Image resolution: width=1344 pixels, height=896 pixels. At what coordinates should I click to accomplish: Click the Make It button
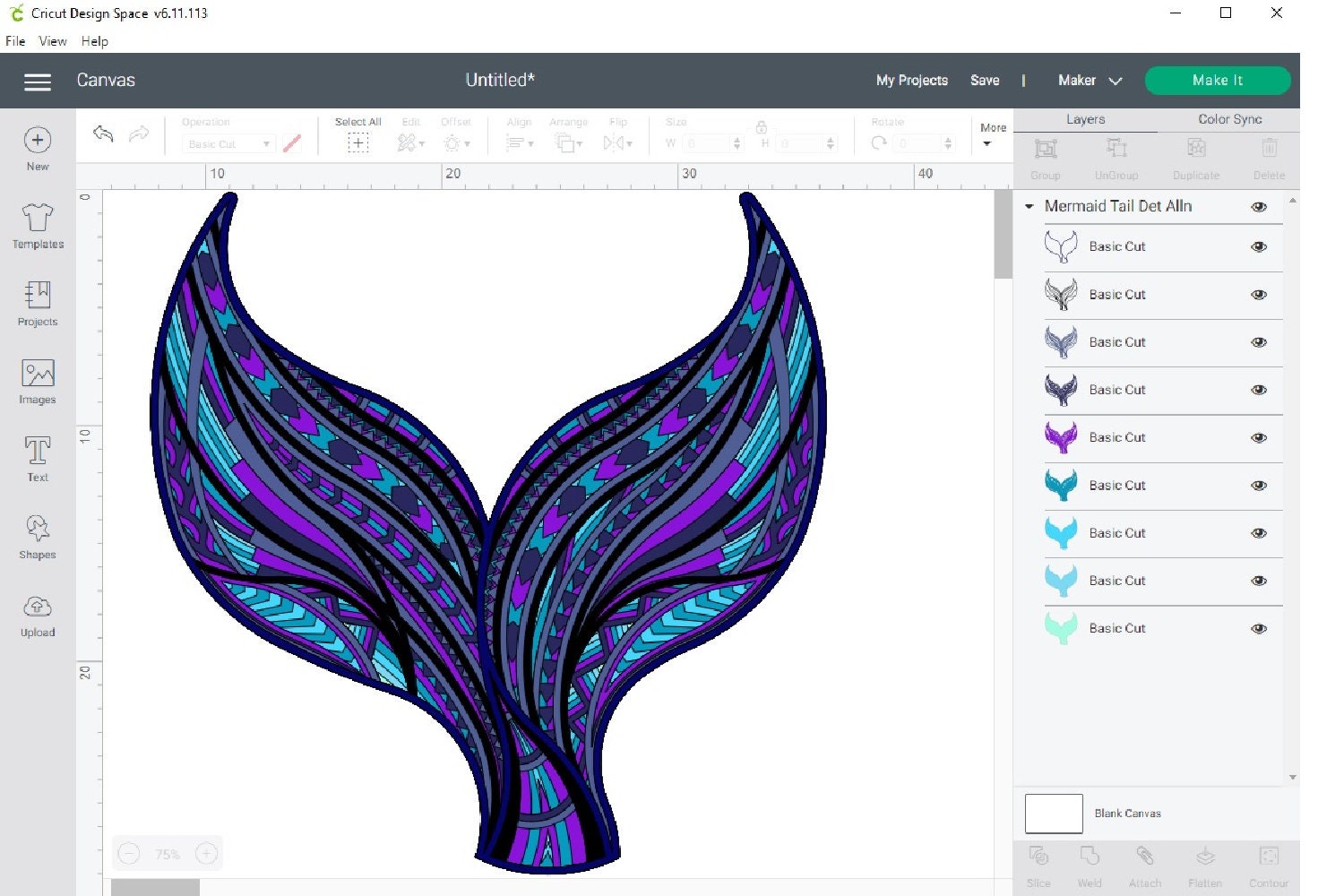click(x=1217, y=80)
